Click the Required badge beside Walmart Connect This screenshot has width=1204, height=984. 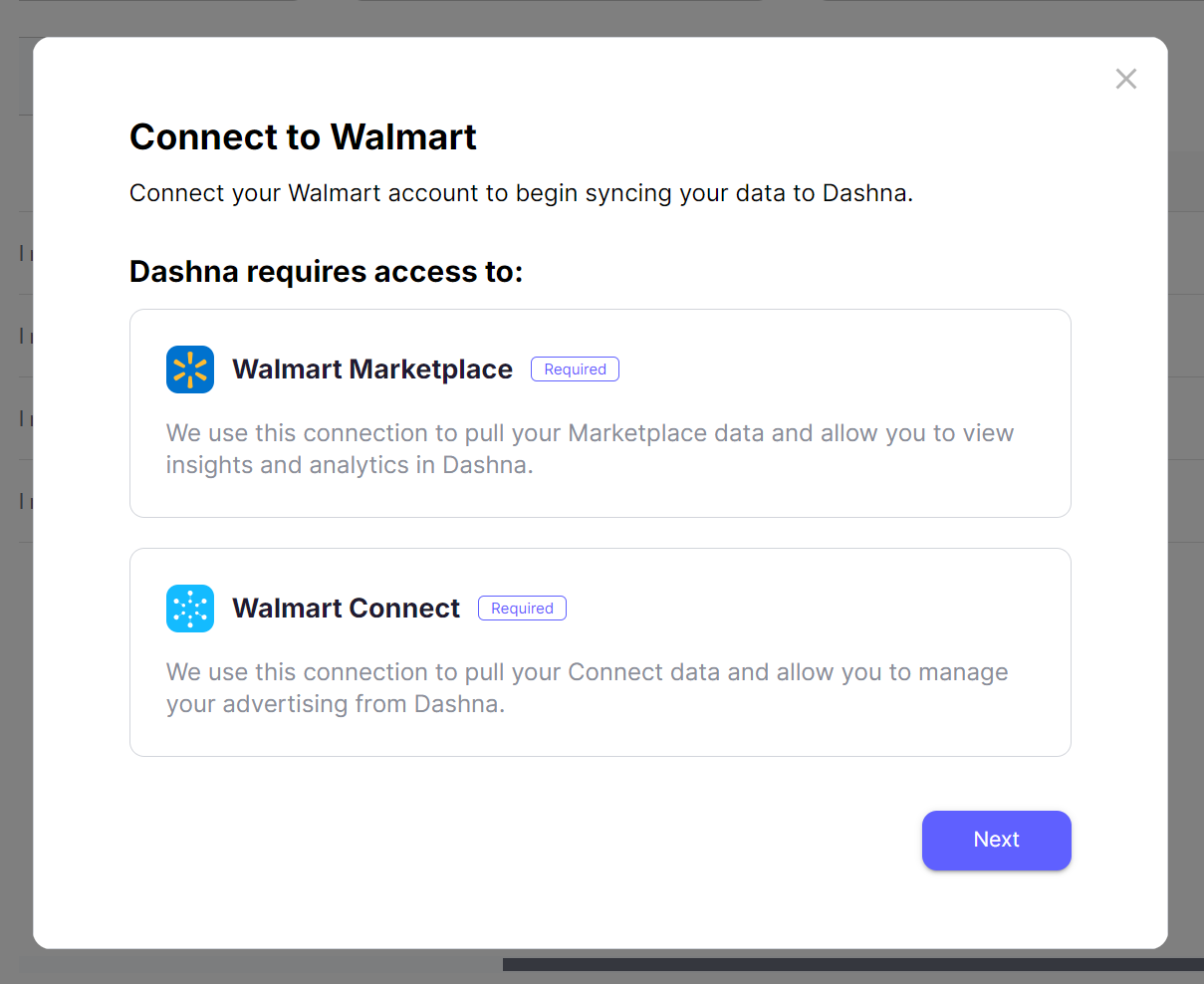pos(522,609)
